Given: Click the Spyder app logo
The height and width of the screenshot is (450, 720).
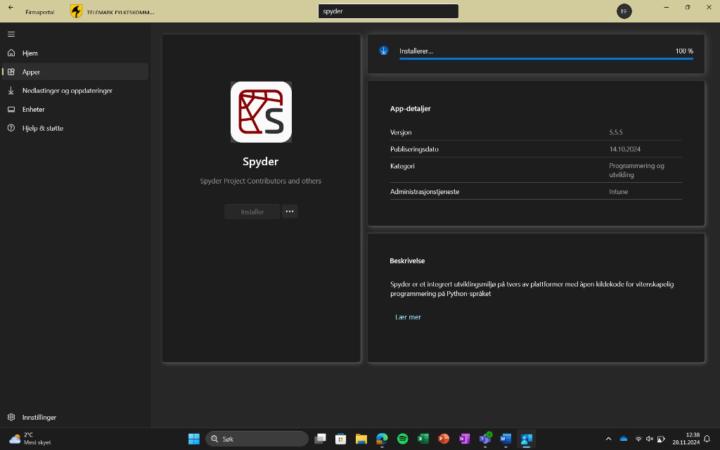Looking at the screenshot, I should pyautogui.click(x=261, y=112).
